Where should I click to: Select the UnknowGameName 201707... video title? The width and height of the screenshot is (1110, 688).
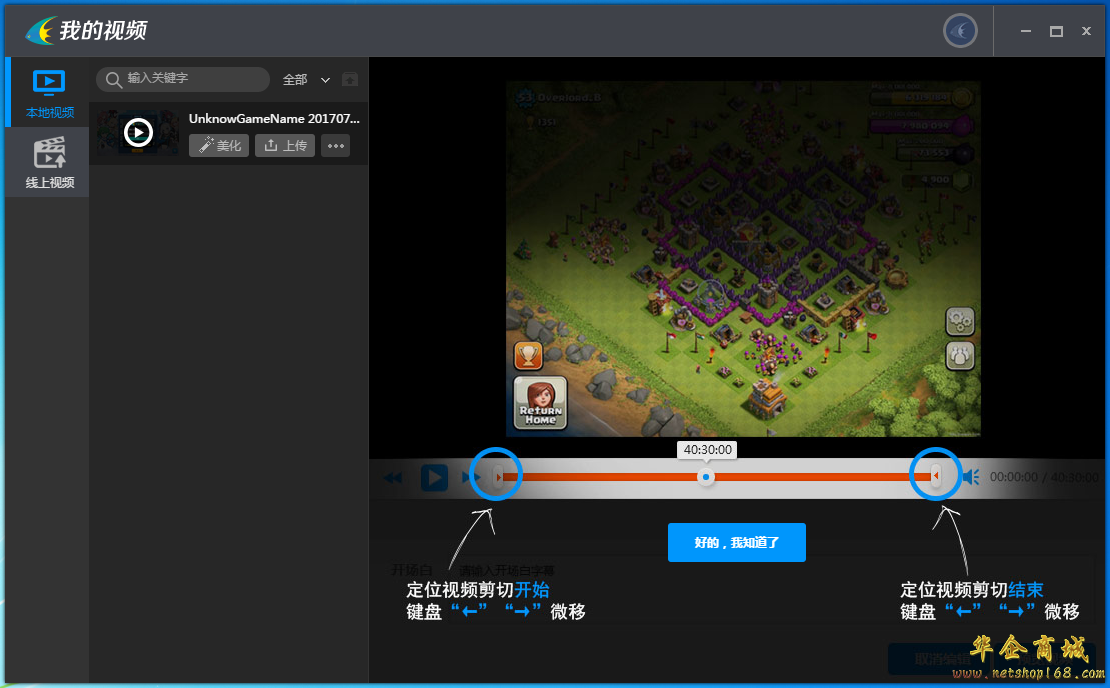(274, 119)
